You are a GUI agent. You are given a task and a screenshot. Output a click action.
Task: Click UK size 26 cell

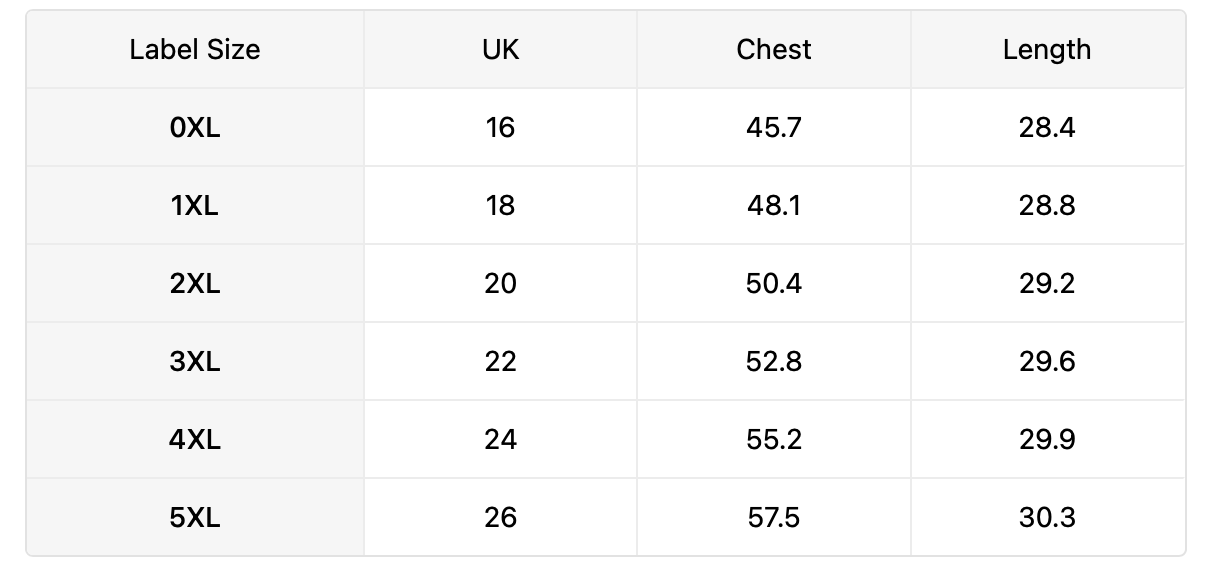[500, 517]
